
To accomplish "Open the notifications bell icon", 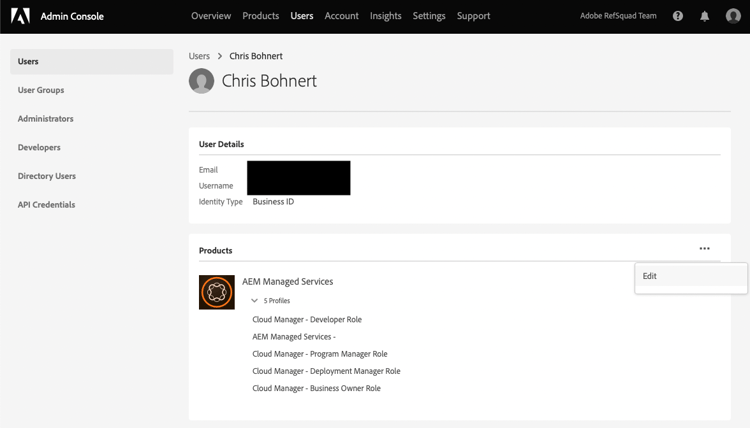I will pyautogui.click(x=705, y=16).
